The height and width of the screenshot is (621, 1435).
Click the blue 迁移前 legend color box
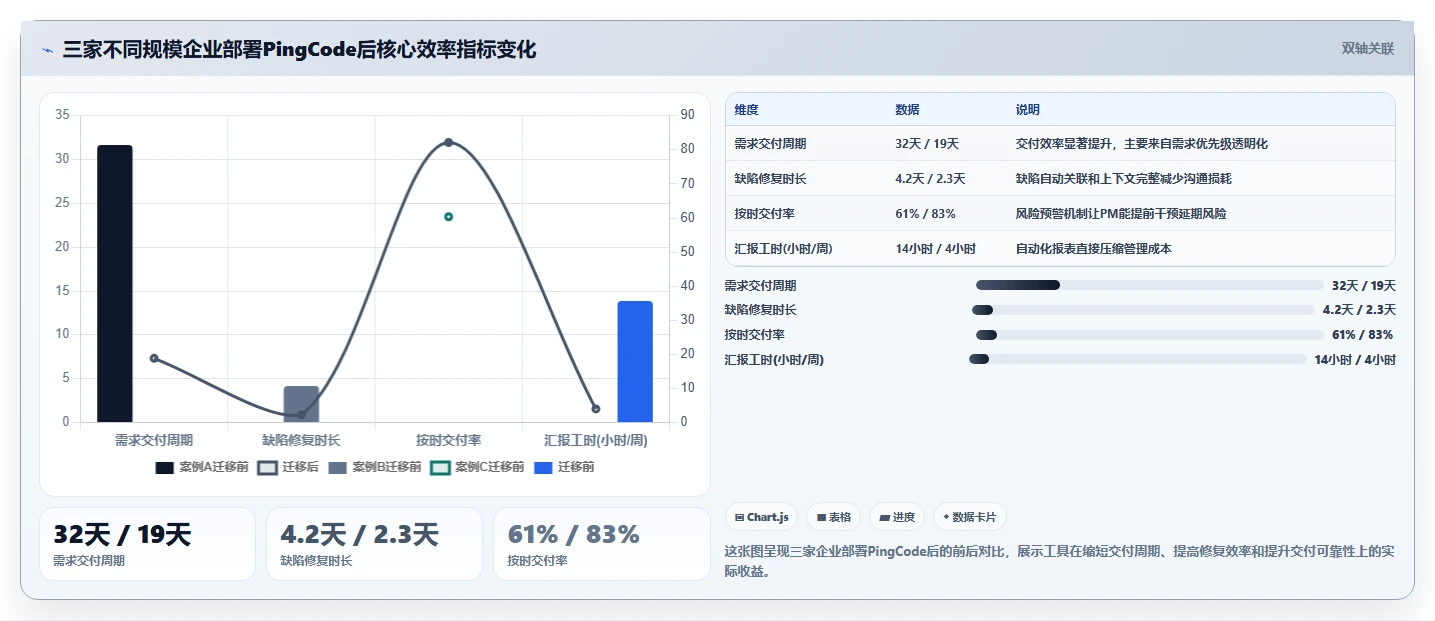click(544, 467)
